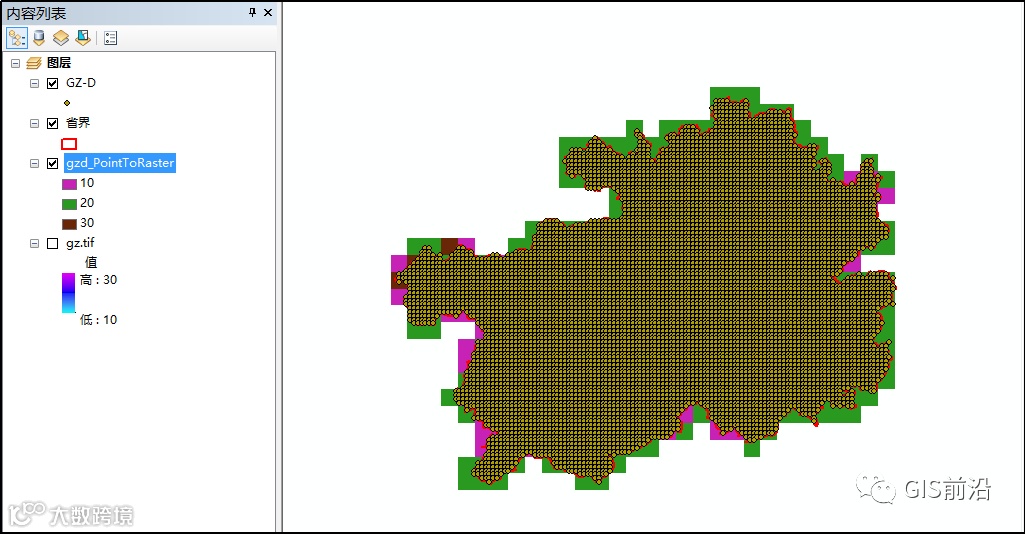The width and height of the screenshot is (1025, 534).
Task: Collapse the GZ-D layer legend
Action: coord(35,84)
